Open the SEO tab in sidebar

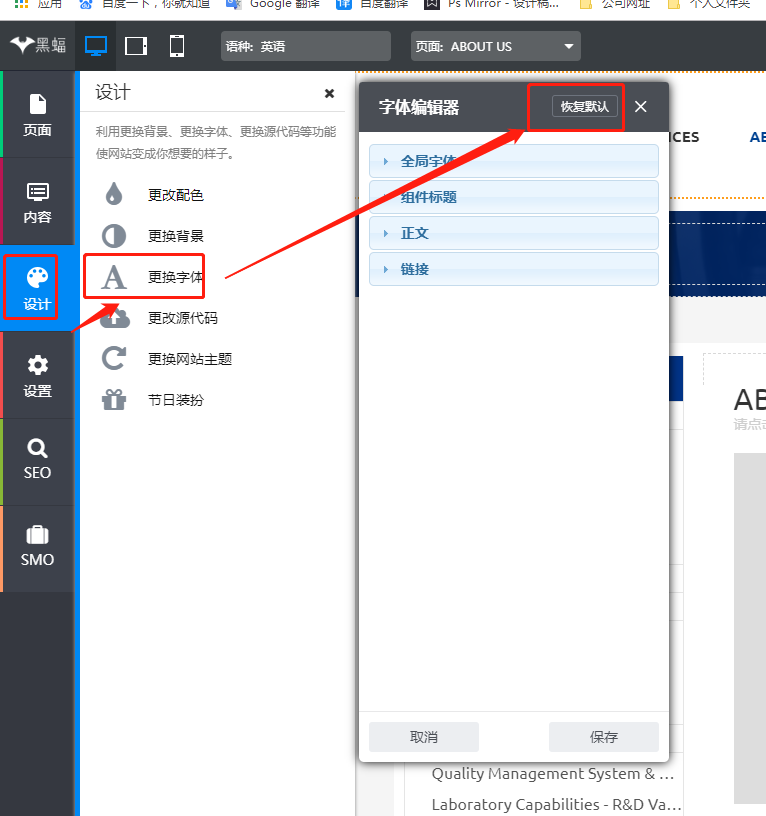pos(37,459)
